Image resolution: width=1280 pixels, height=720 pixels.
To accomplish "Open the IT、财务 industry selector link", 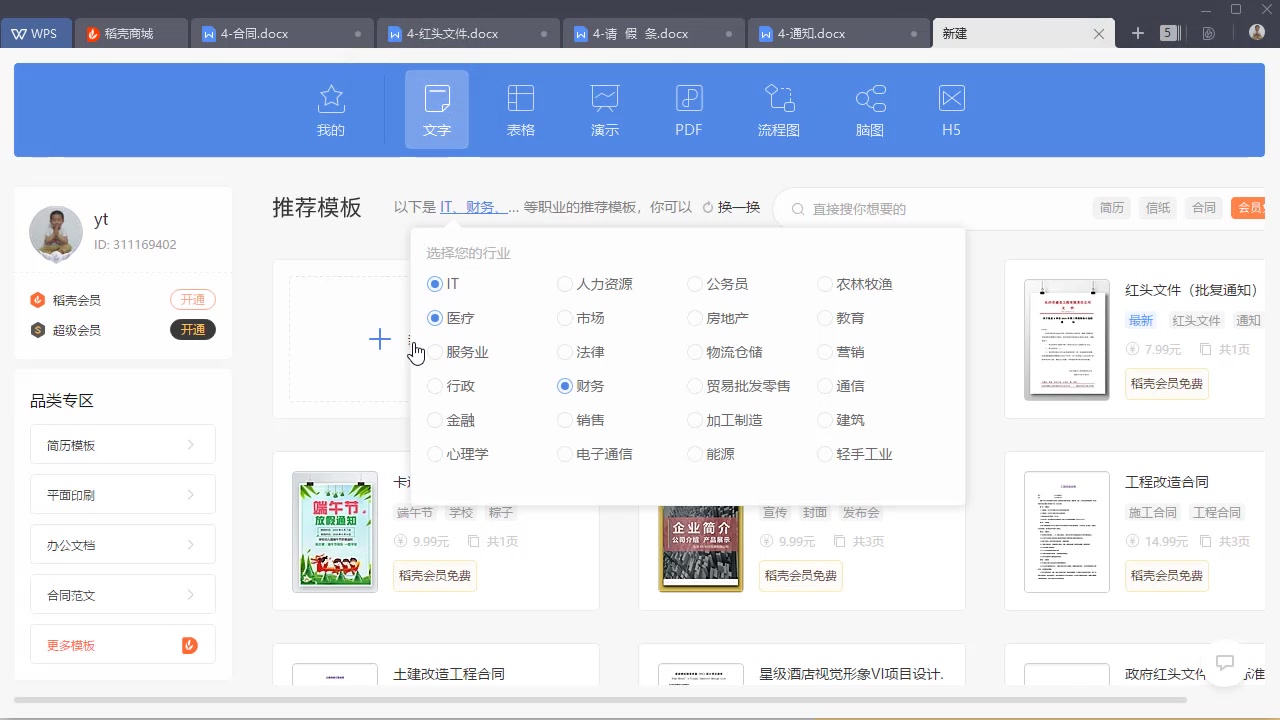I will (x=479, y=207).
